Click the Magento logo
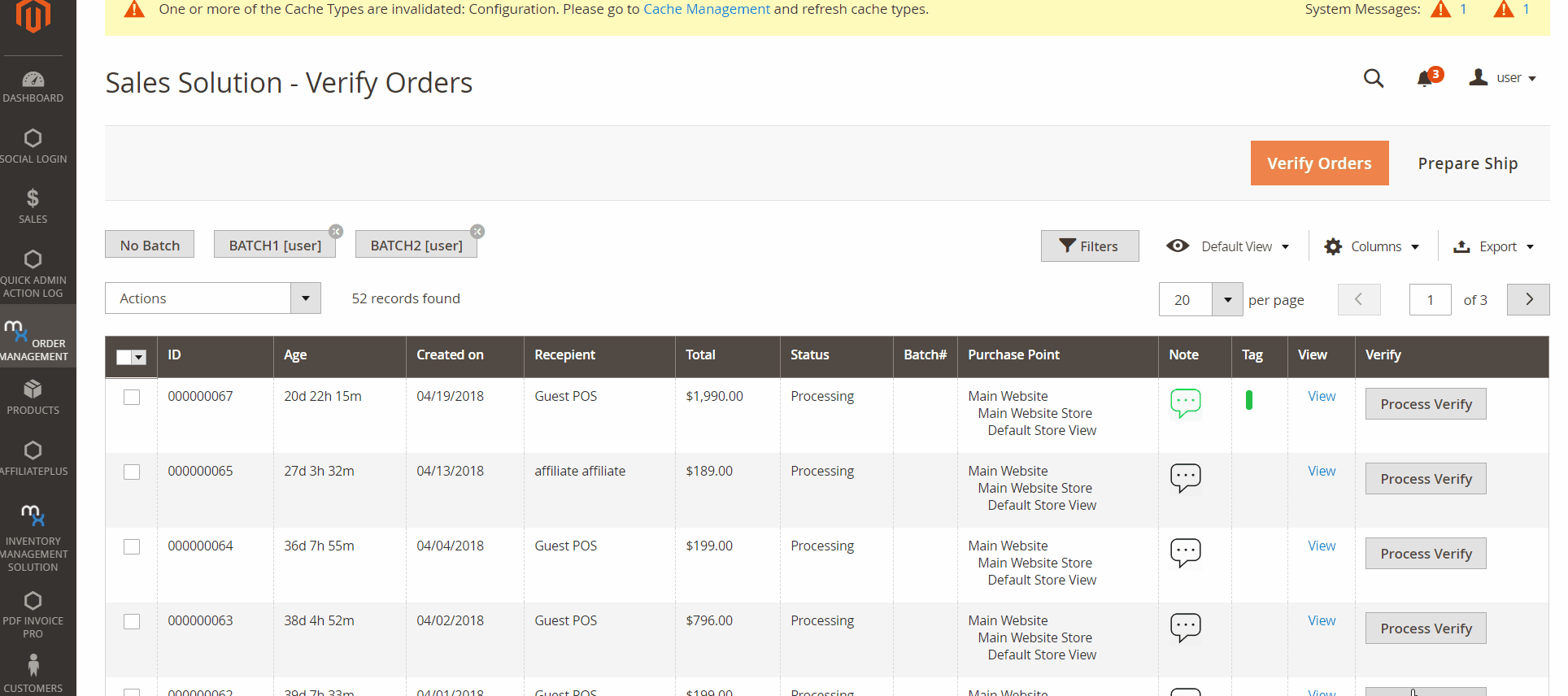The height and width of the screenshot is (696, 1568). click(x=33, y=16)
